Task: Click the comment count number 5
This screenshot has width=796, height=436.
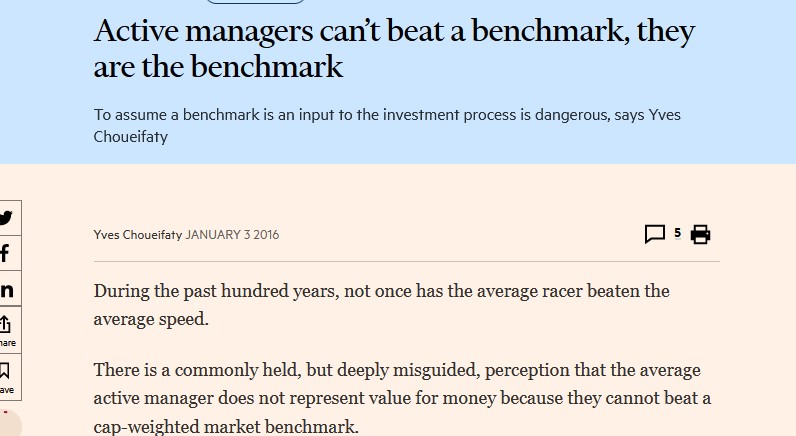Action: tap(677, 233)
